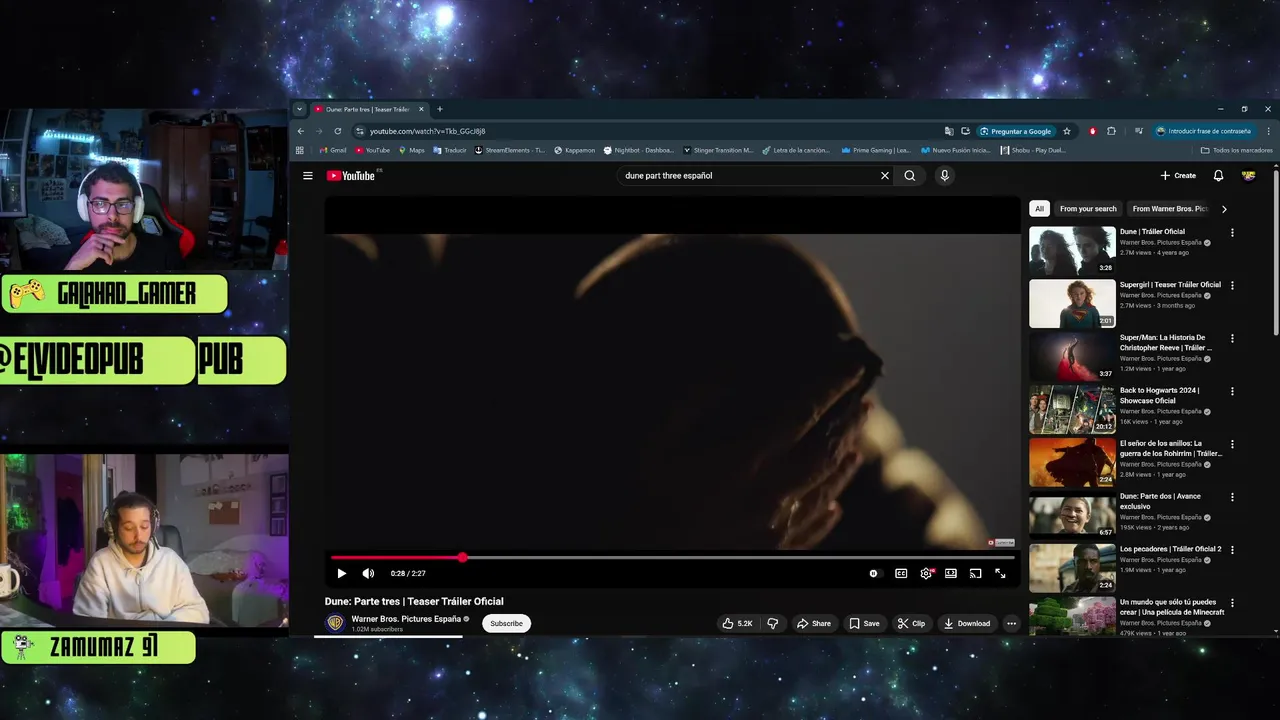Open Minecraft película suggested video title
Viewport: 1280px width, 720px height.
1172,608
